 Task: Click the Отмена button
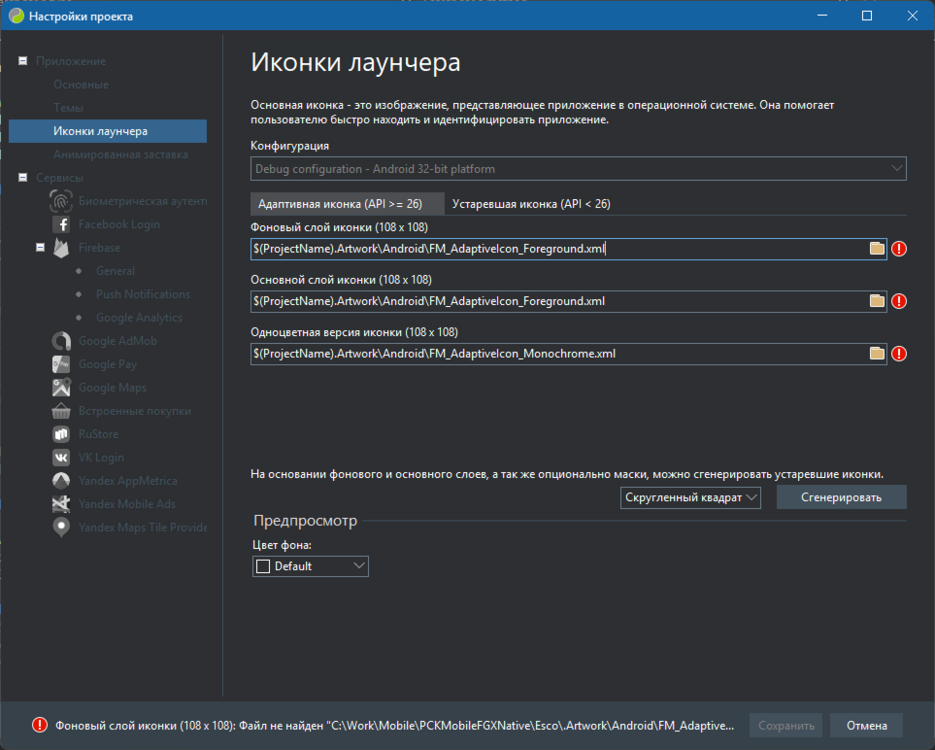pyautogui.click(x=866, y=726)
